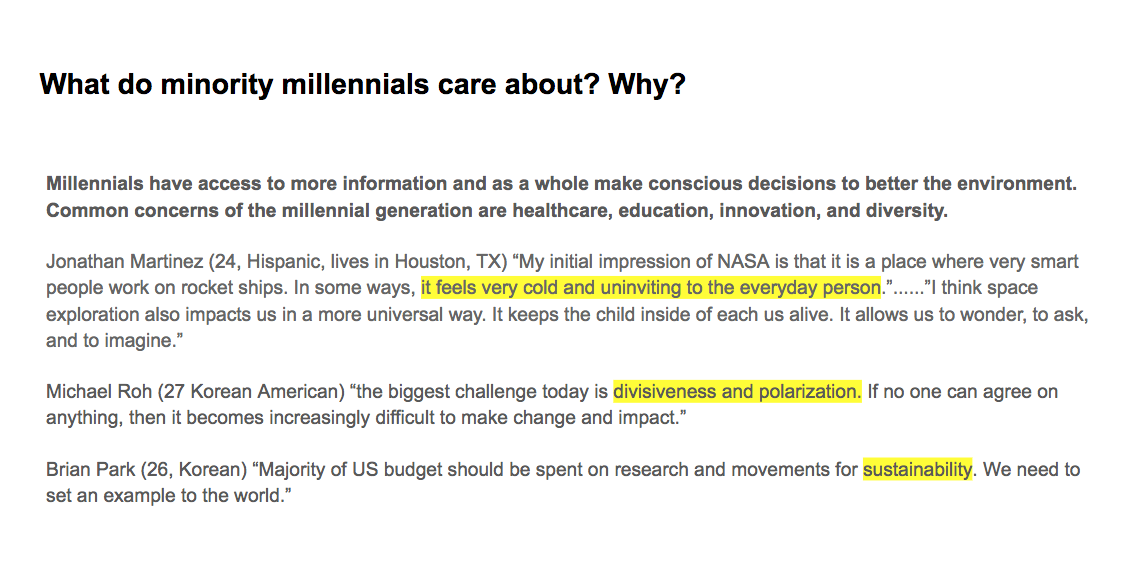The image size is (1121, 580).
Task: Click the phrase 'and to imagine.'
Action: [109, 341]
